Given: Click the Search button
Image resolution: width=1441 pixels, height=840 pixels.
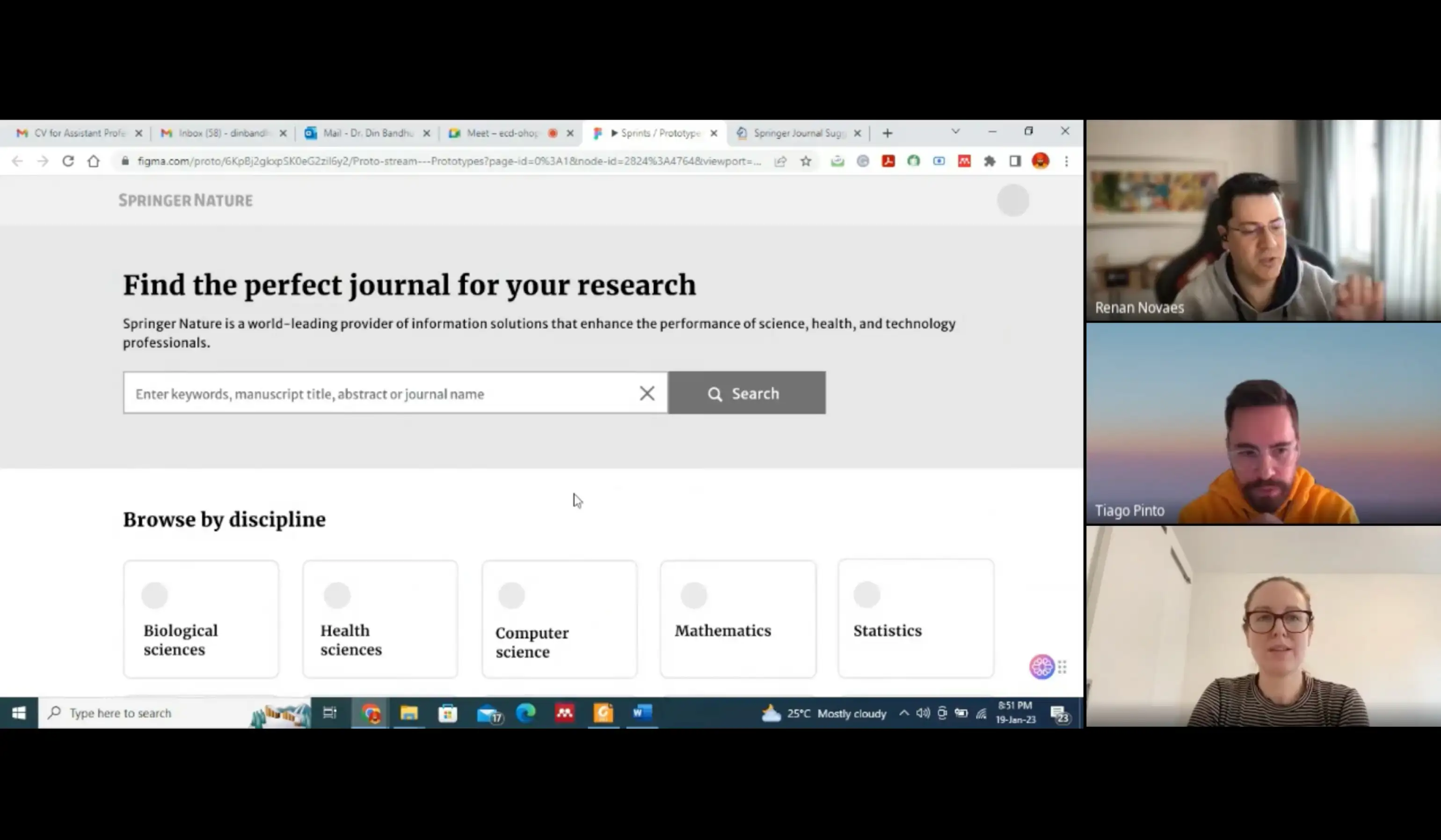Looking at the screenshot, I should (x=747, y=393).
